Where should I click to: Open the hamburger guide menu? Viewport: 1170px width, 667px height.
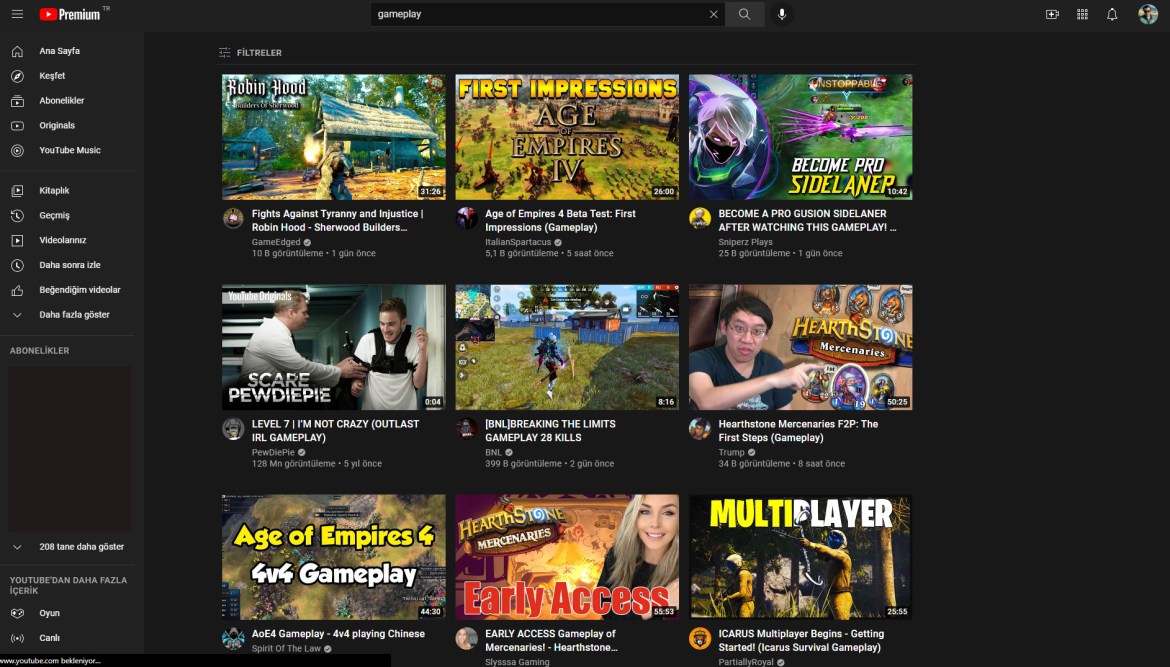pos(17,14)
